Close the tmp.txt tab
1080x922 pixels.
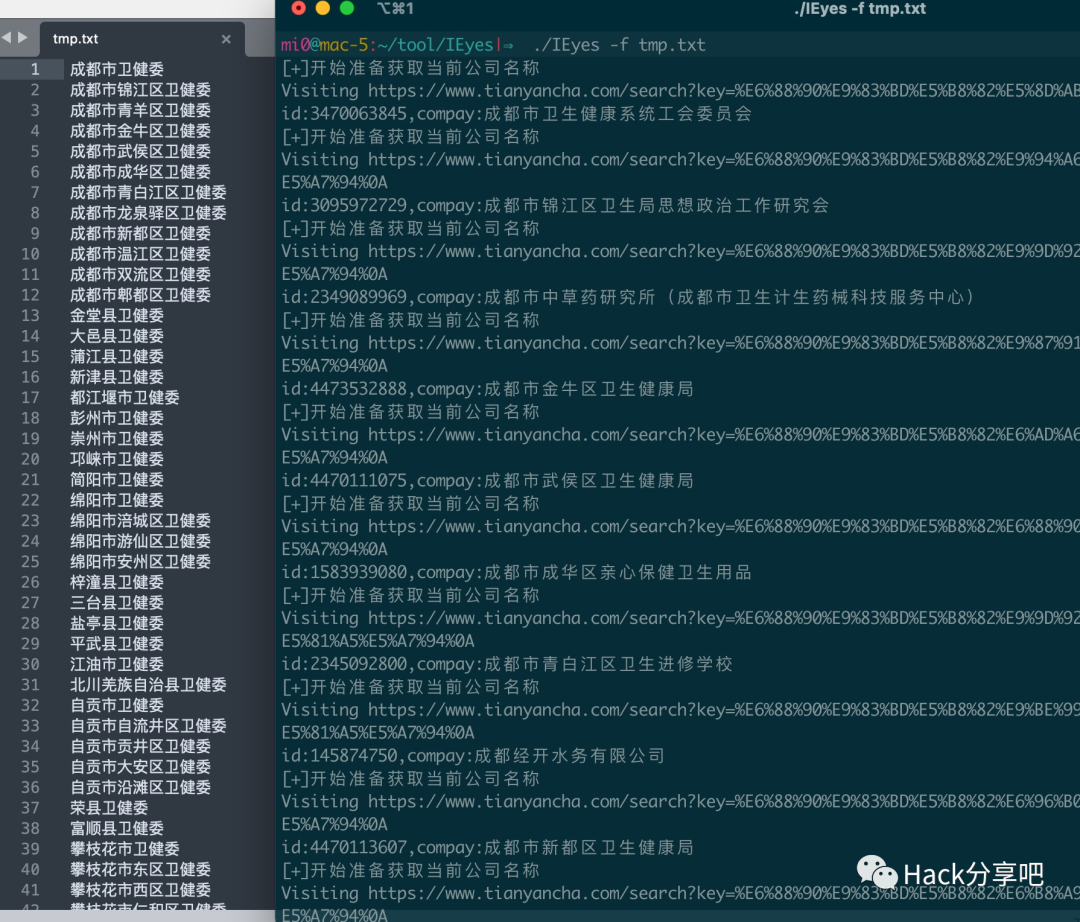tap(226, 39)
